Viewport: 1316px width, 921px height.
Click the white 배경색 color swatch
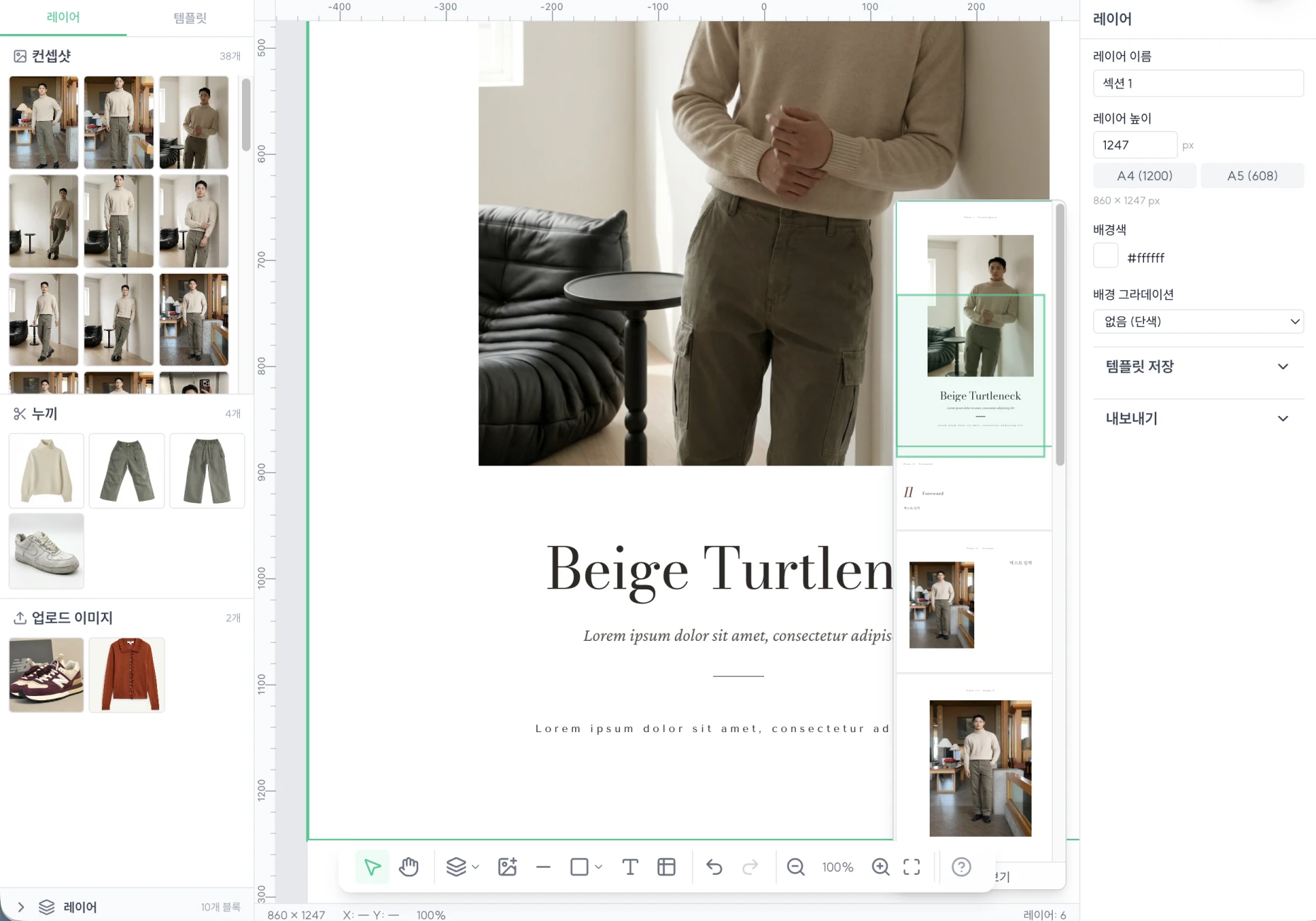tap(1106, 256)
